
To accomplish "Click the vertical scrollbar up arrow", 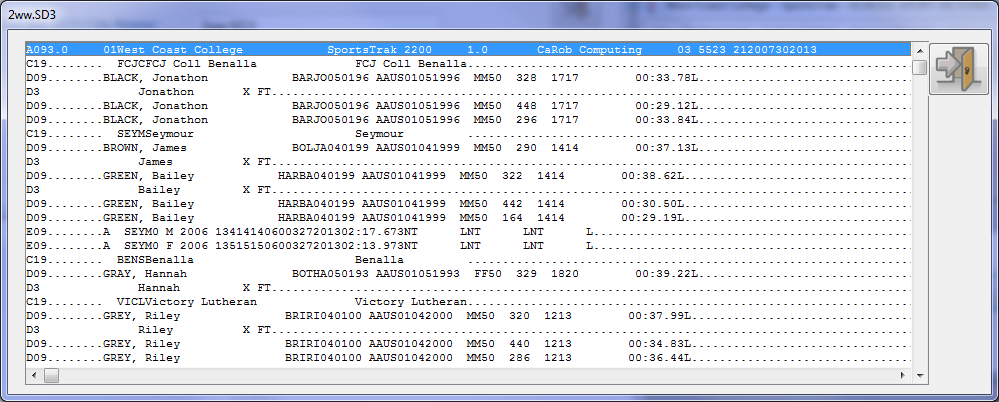I will [x=919, y=50].
